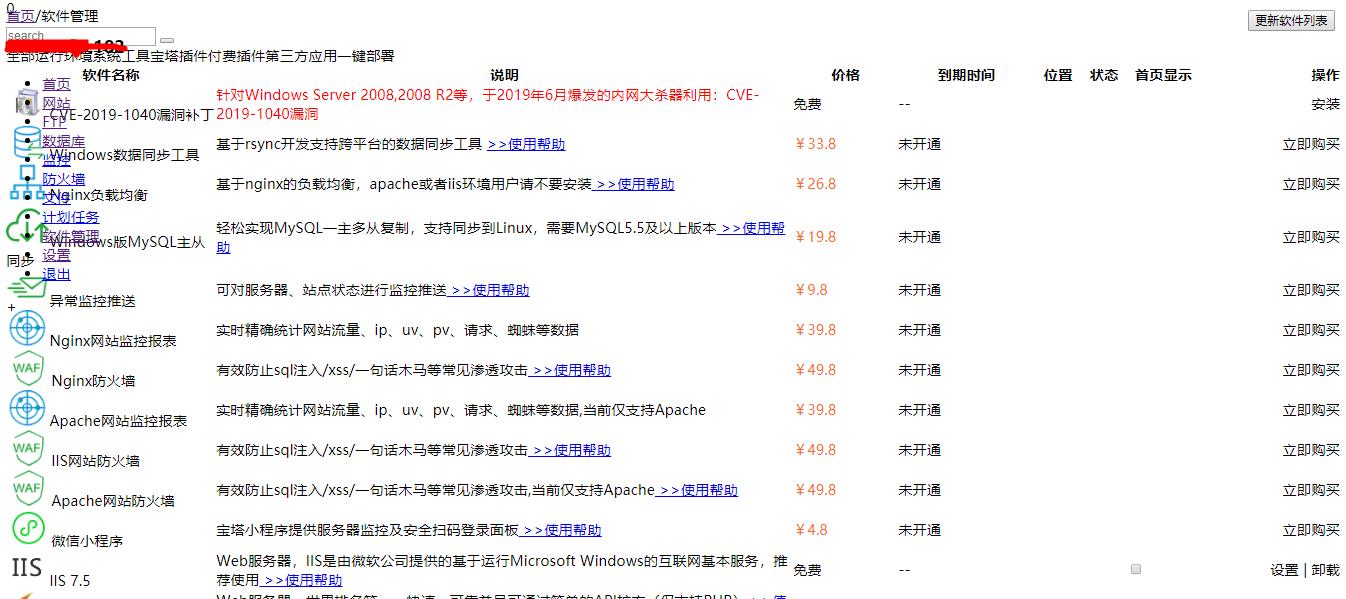
Task: Open 防火墙 in the sidebar menu
Action: click(63, 179)
